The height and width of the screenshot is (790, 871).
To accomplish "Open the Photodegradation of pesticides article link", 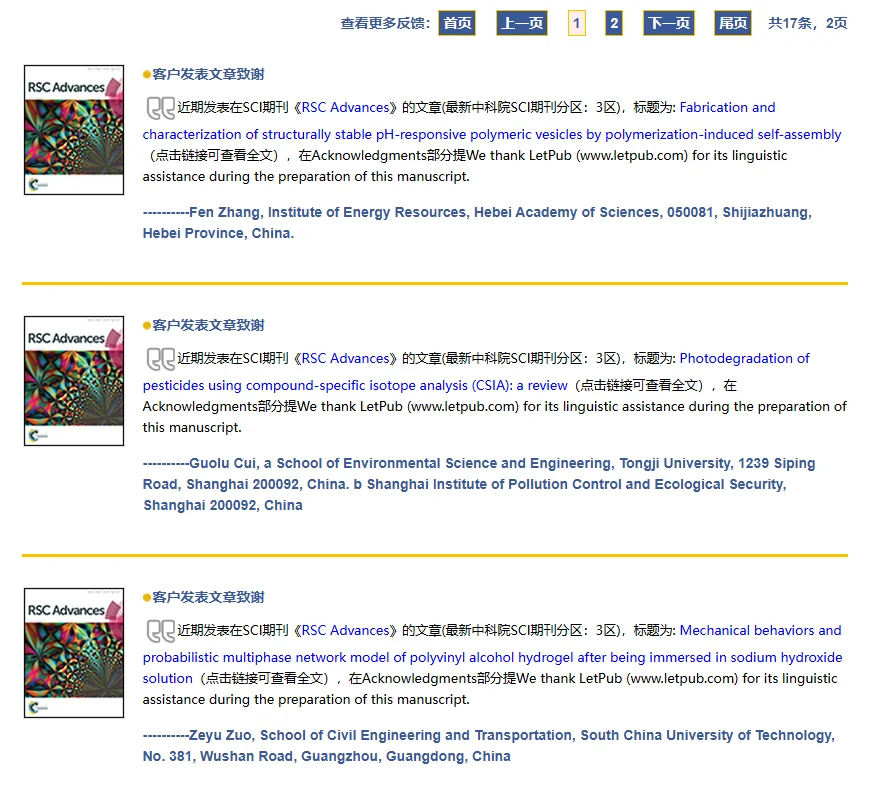I will tap(355, 385).
